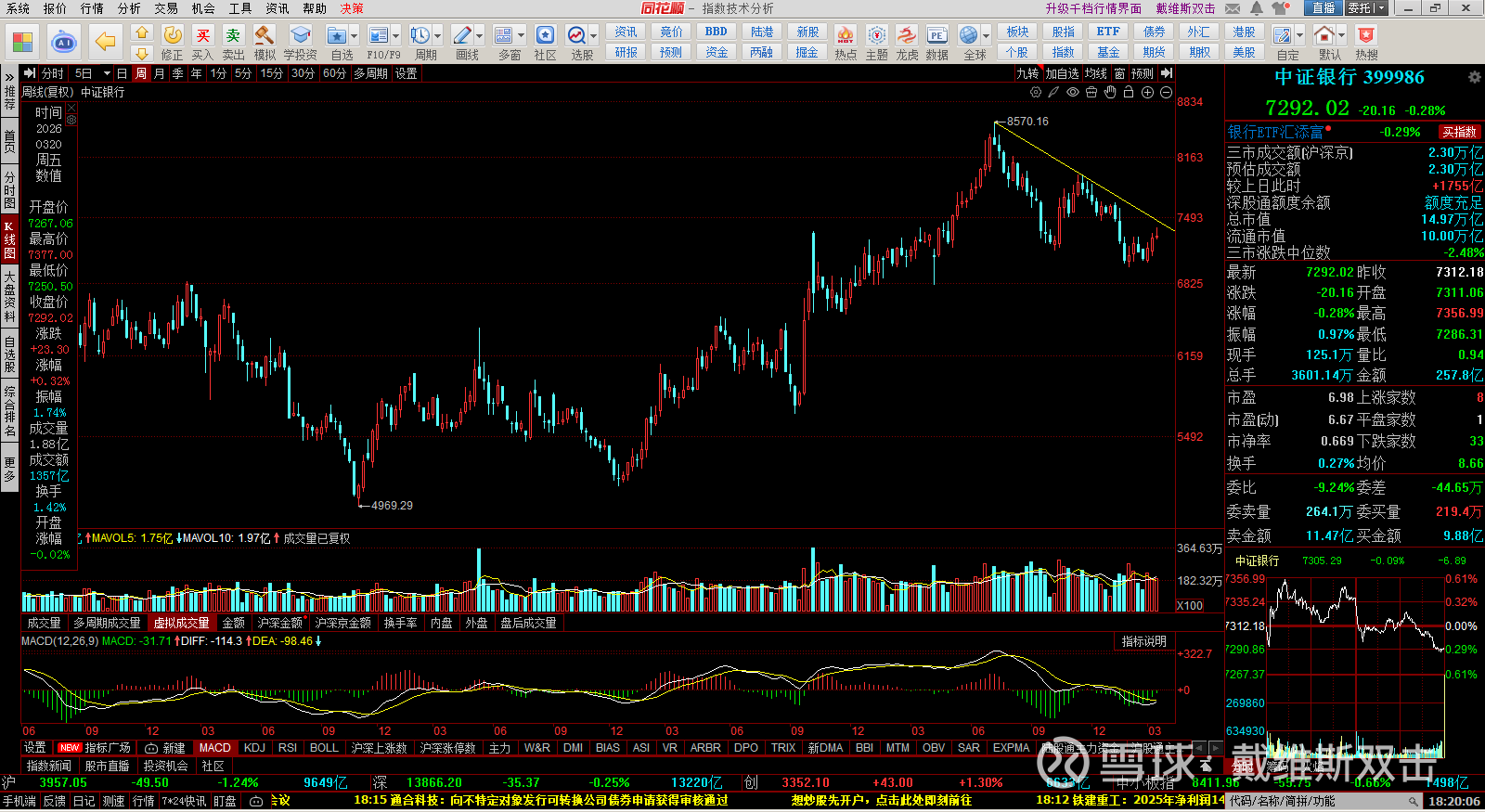Open the chart settings gear icon
Image resolution: width=1485 pixels, height=812 pixels.
[x=1036, y=92]
